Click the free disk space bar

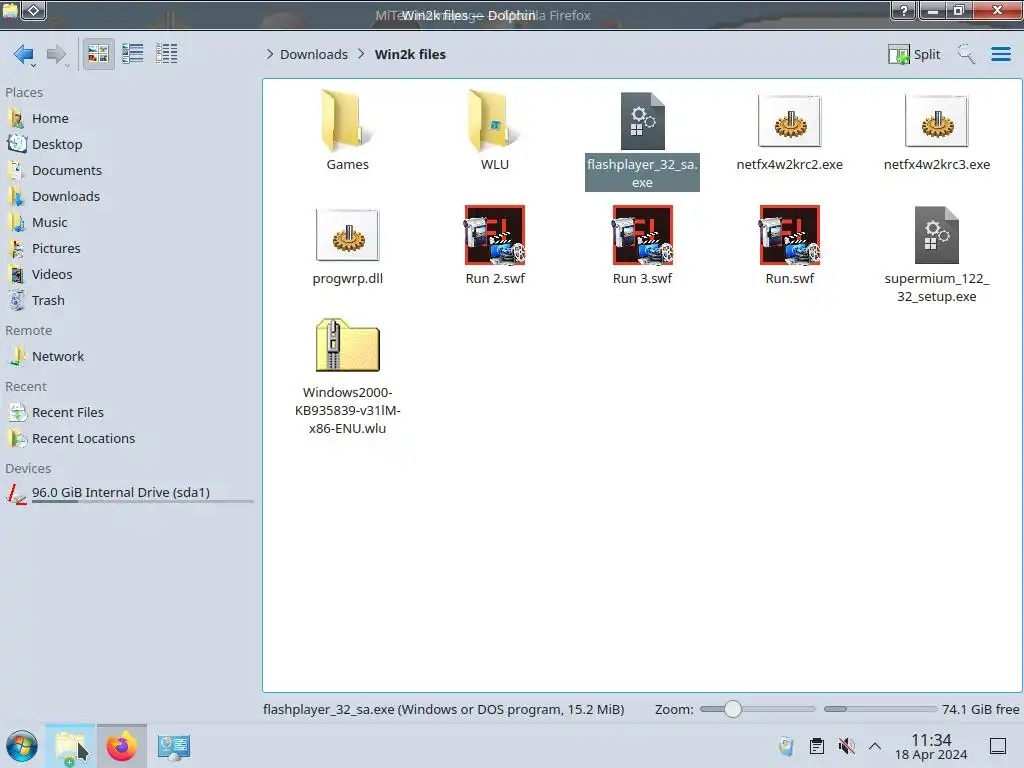pos(880,709)
